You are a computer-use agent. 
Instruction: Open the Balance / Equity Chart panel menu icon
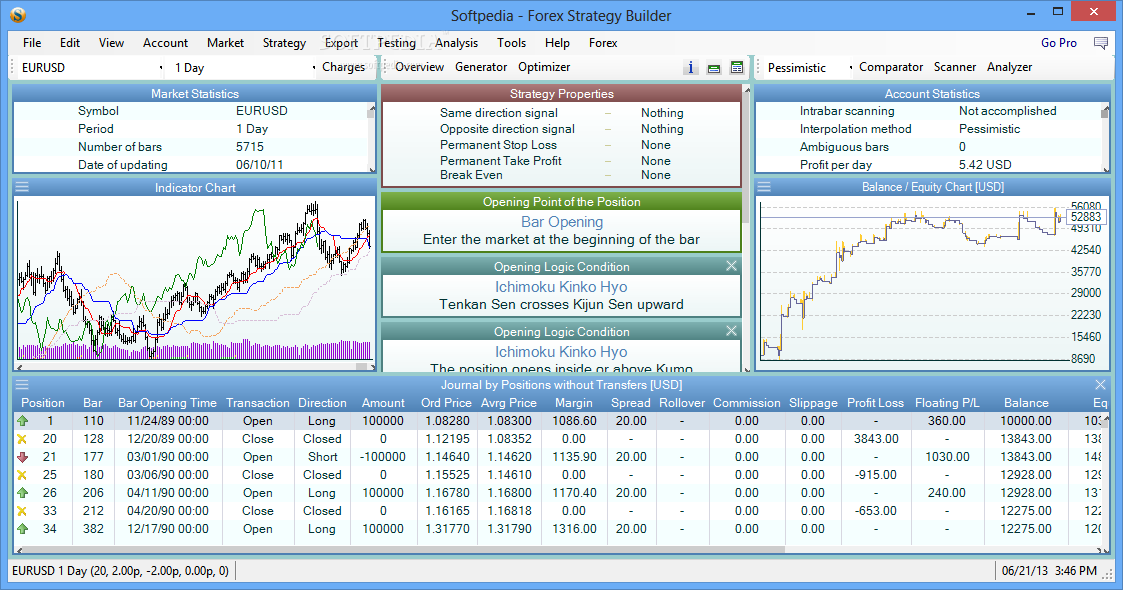(x=764, y=187)
